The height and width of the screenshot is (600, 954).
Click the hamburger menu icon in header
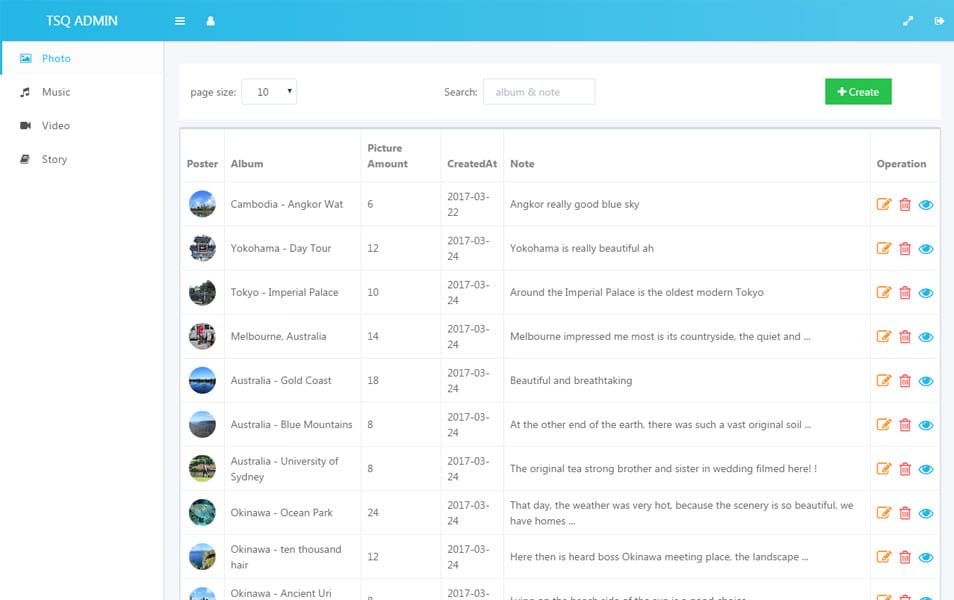pos(180,21)
